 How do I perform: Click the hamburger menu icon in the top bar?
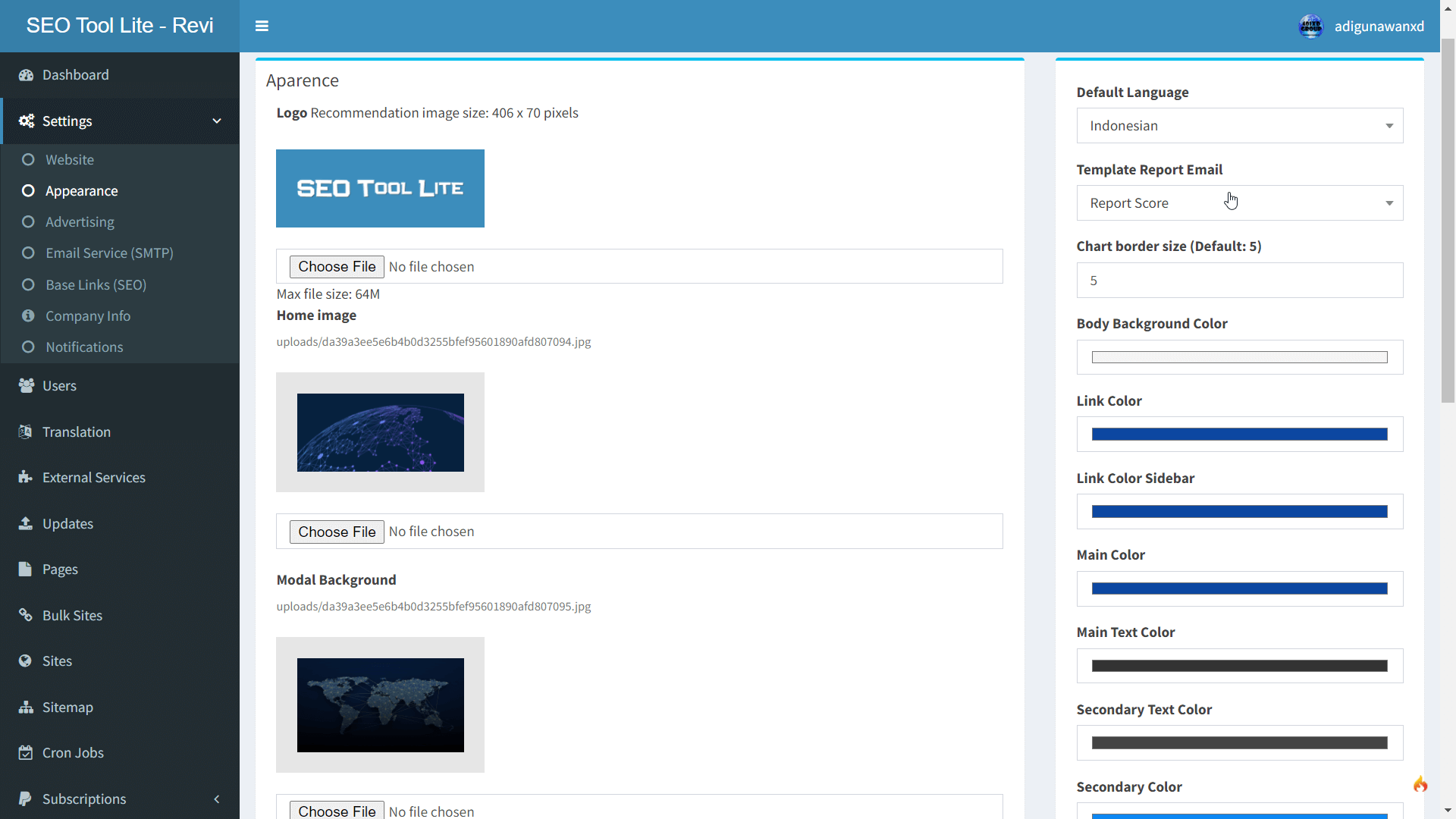pyautogui.click(x=262, y=26)
